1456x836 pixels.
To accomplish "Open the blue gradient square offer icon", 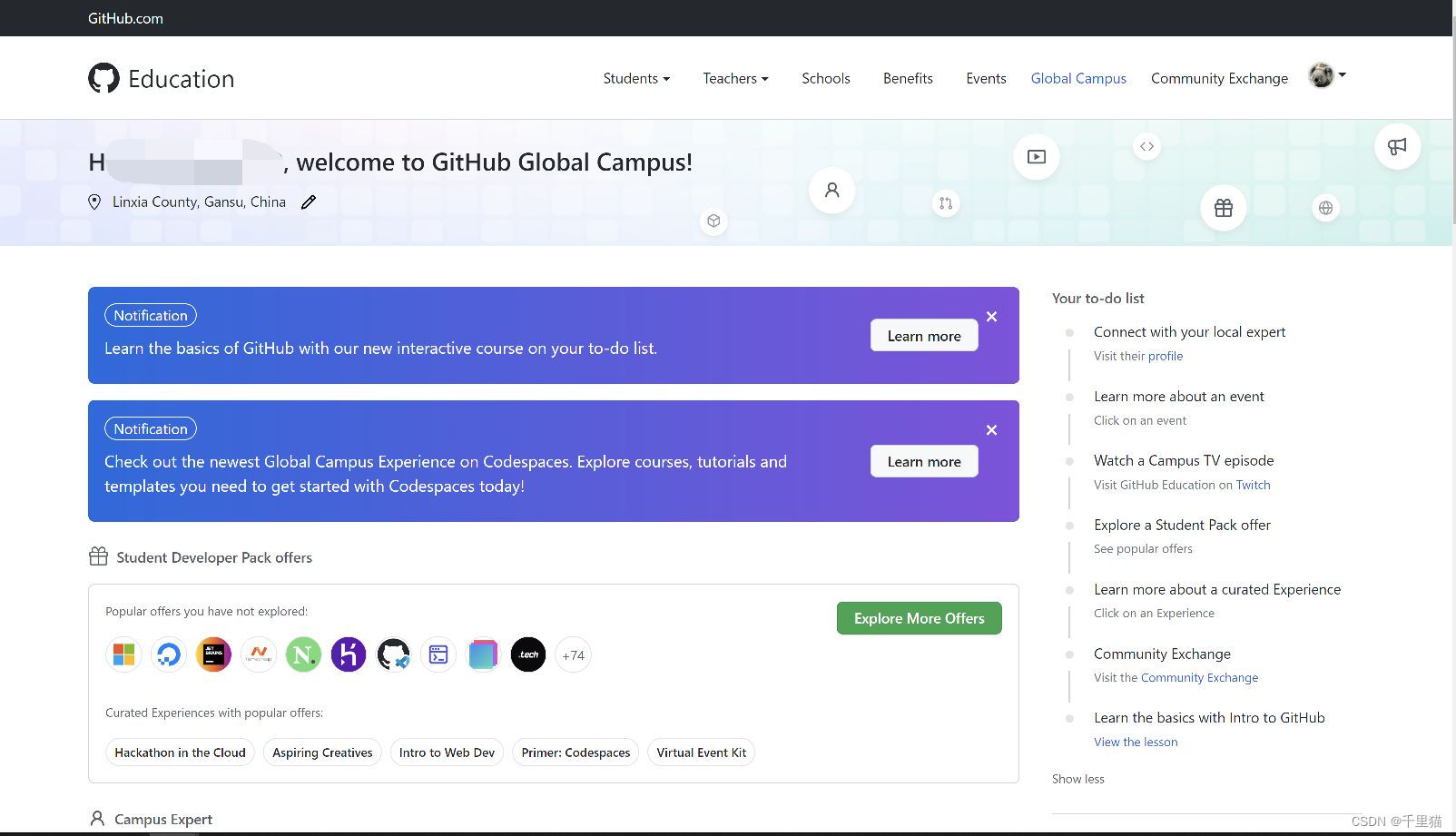I will pos(483,654).
